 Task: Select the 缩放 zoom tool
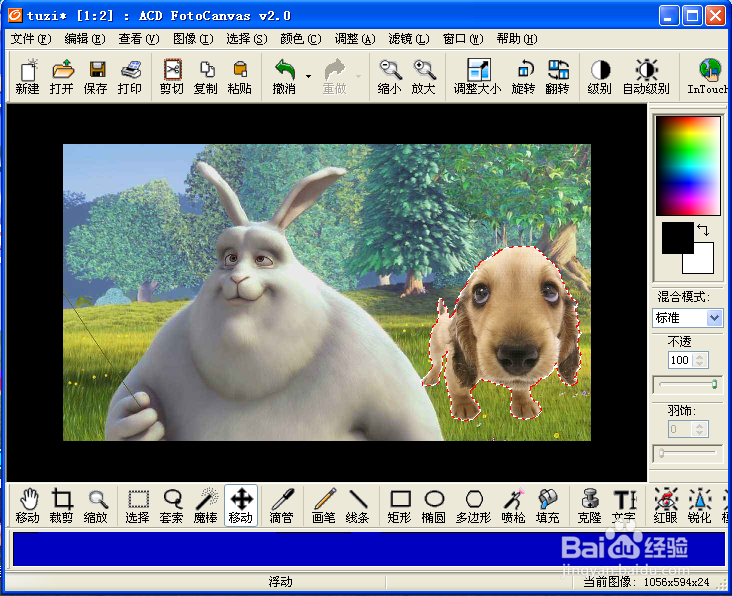pos(96,506)
